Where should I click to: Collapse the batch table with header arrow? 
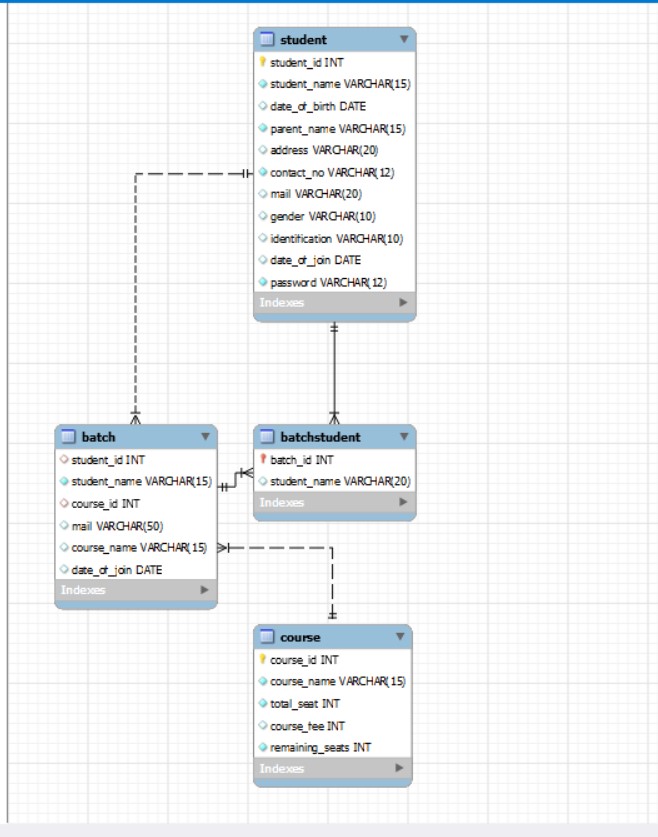[x=205, y=437]
